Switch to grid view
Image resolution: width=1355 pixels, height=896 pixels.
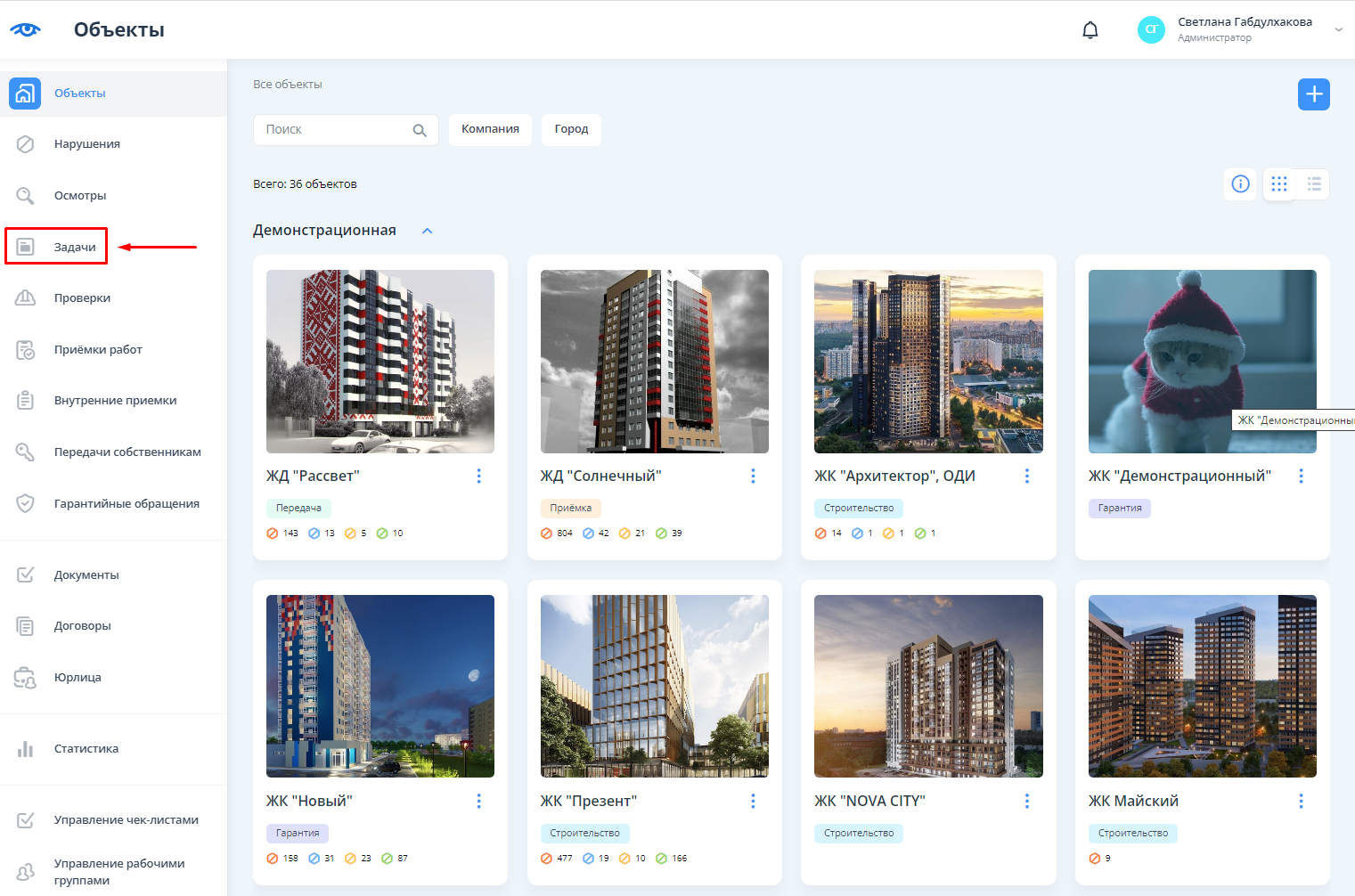(x=1279, y=183)
